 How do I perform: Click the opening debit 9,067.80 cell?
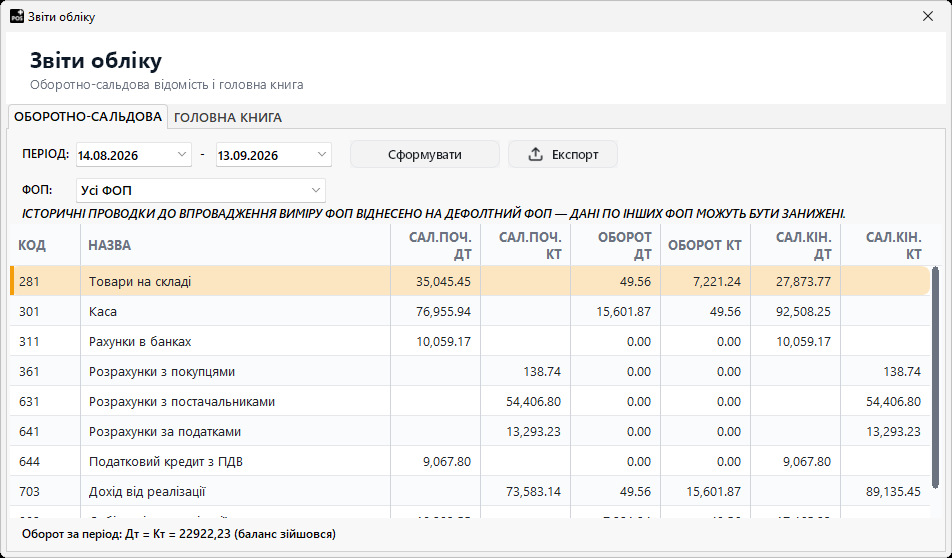[x=447, y=462]
